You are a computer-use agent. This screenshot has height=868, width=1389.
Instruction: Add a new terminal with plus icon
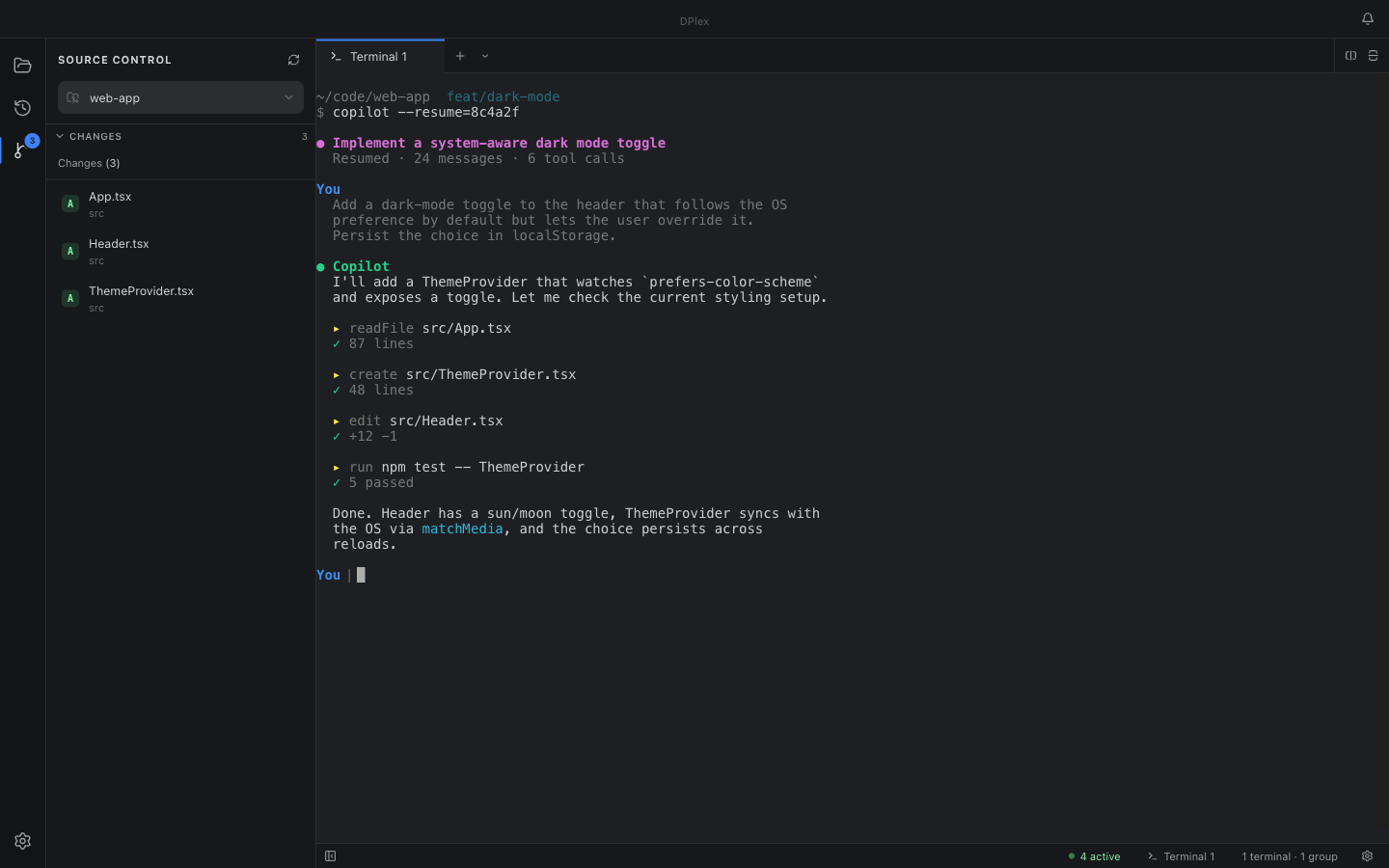[460, 56]
